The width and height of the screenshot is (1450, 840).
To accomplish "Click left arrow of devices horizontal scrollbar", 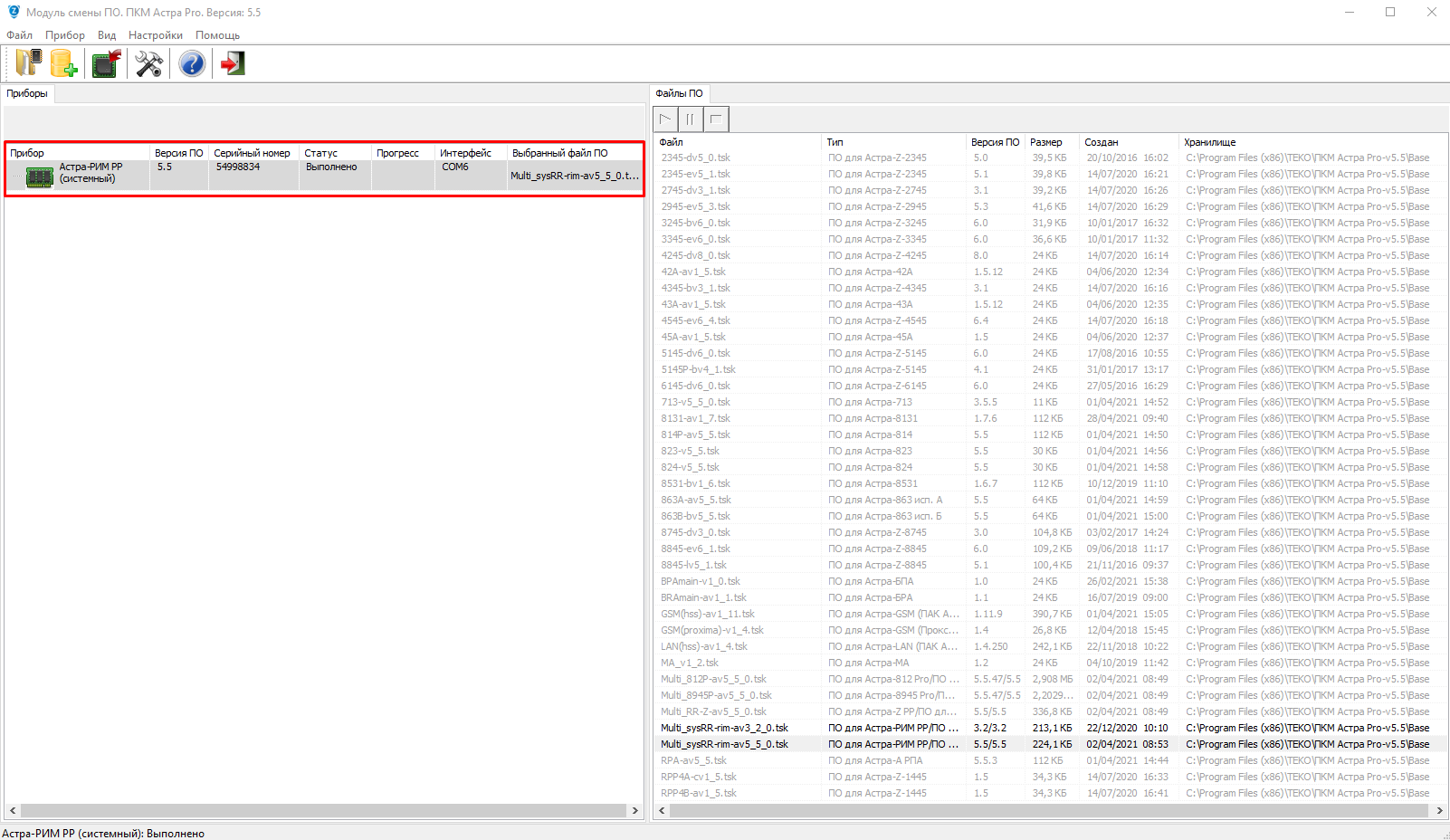I will [13, 810].
